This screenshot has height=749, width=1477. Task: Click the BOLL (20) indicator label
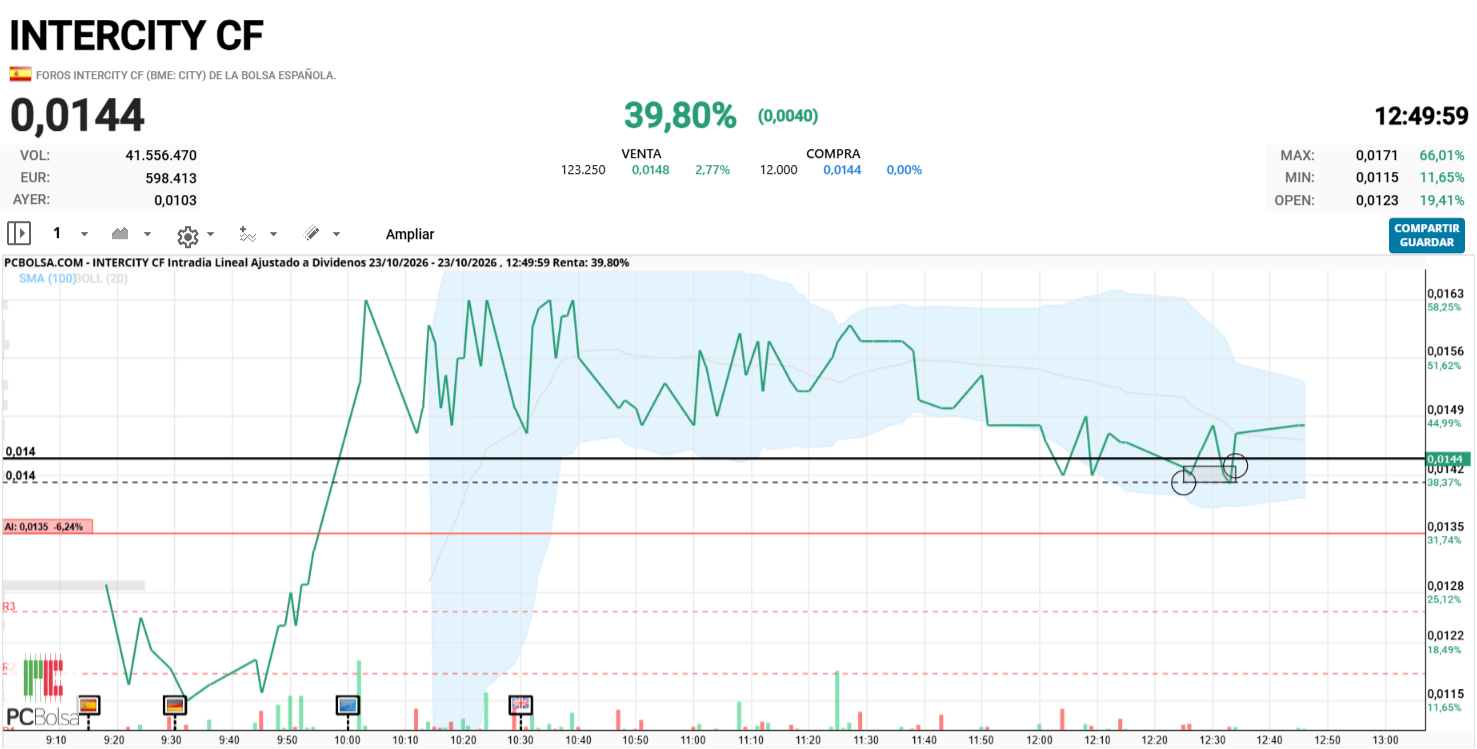(x=101, y=278)
